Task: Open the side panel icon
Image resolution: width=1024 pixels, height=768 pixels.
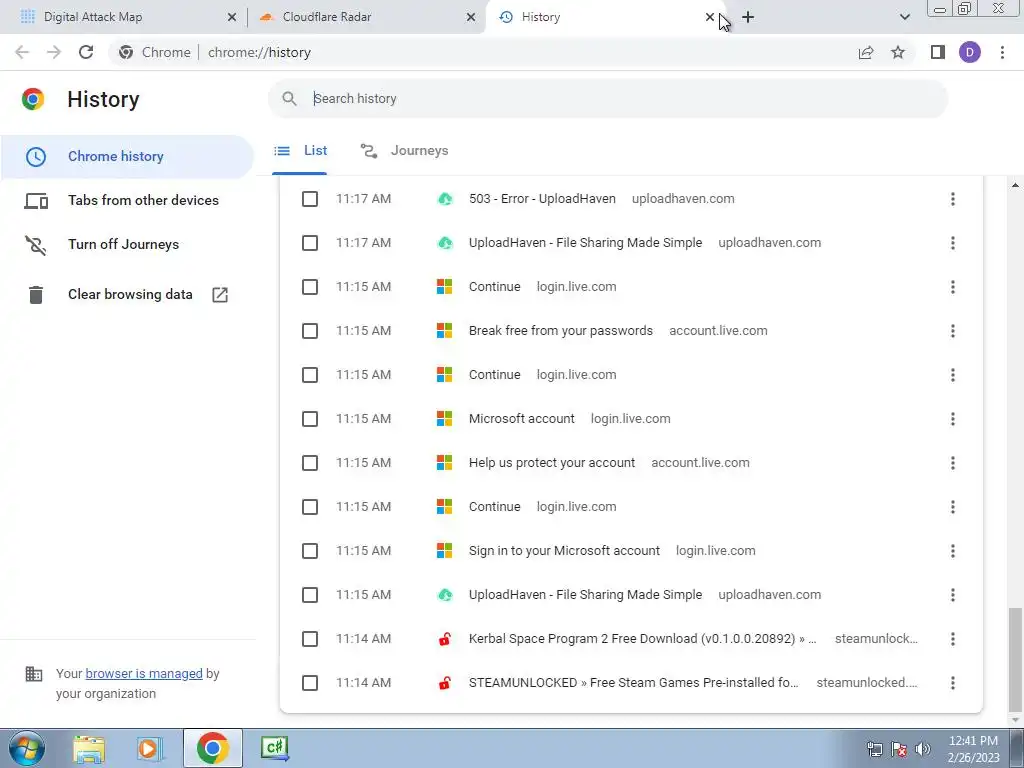Action: point(938,52)
